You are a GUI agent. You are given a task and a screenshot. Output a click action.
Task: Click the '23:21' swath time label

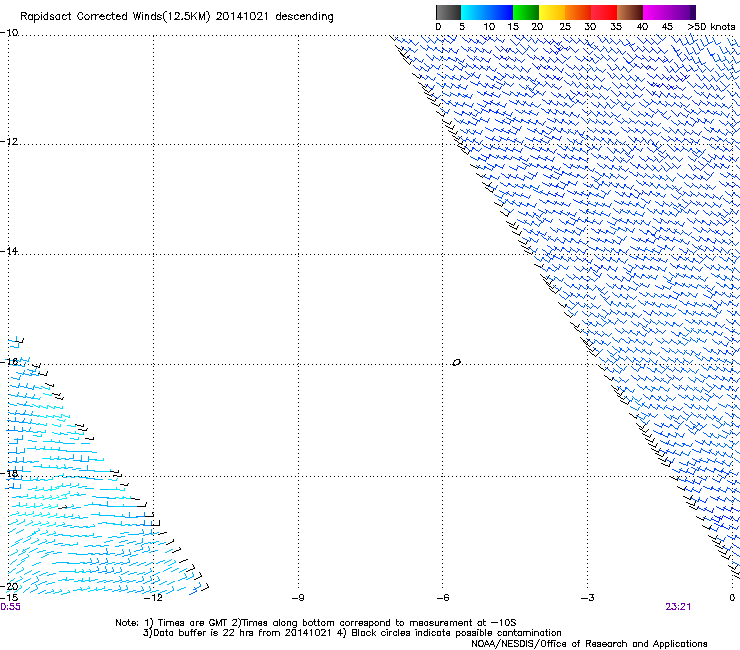[x=678, y=607]
